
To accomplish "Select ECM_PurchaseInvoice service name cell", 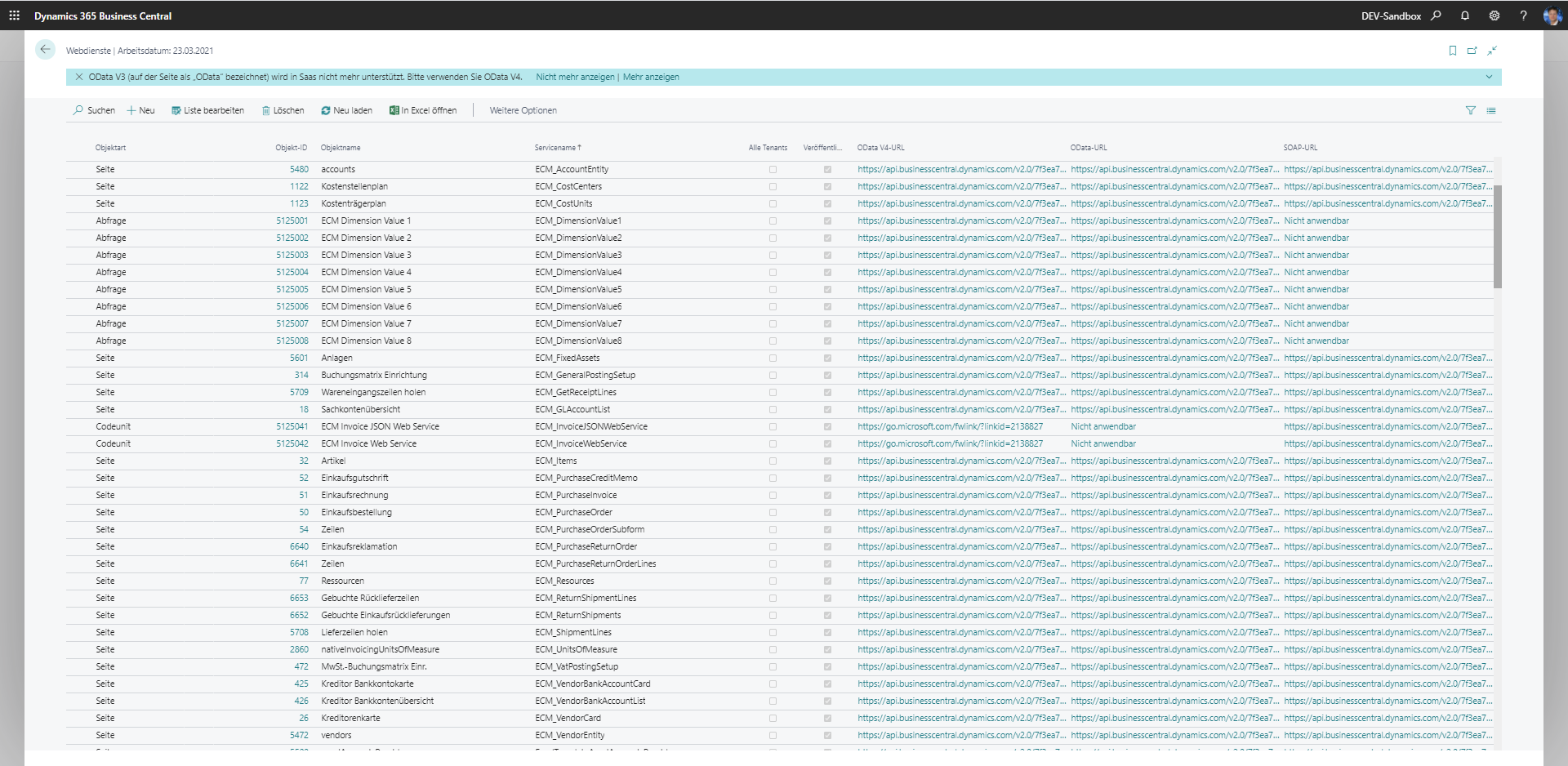I will 576,495.
